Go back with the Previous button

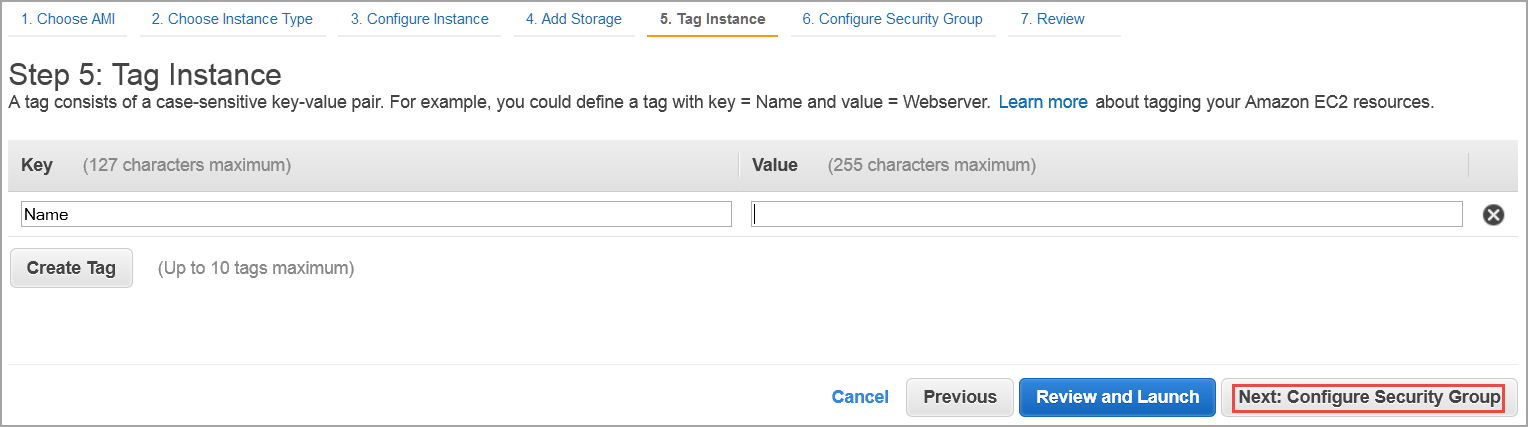pos(960,397)
